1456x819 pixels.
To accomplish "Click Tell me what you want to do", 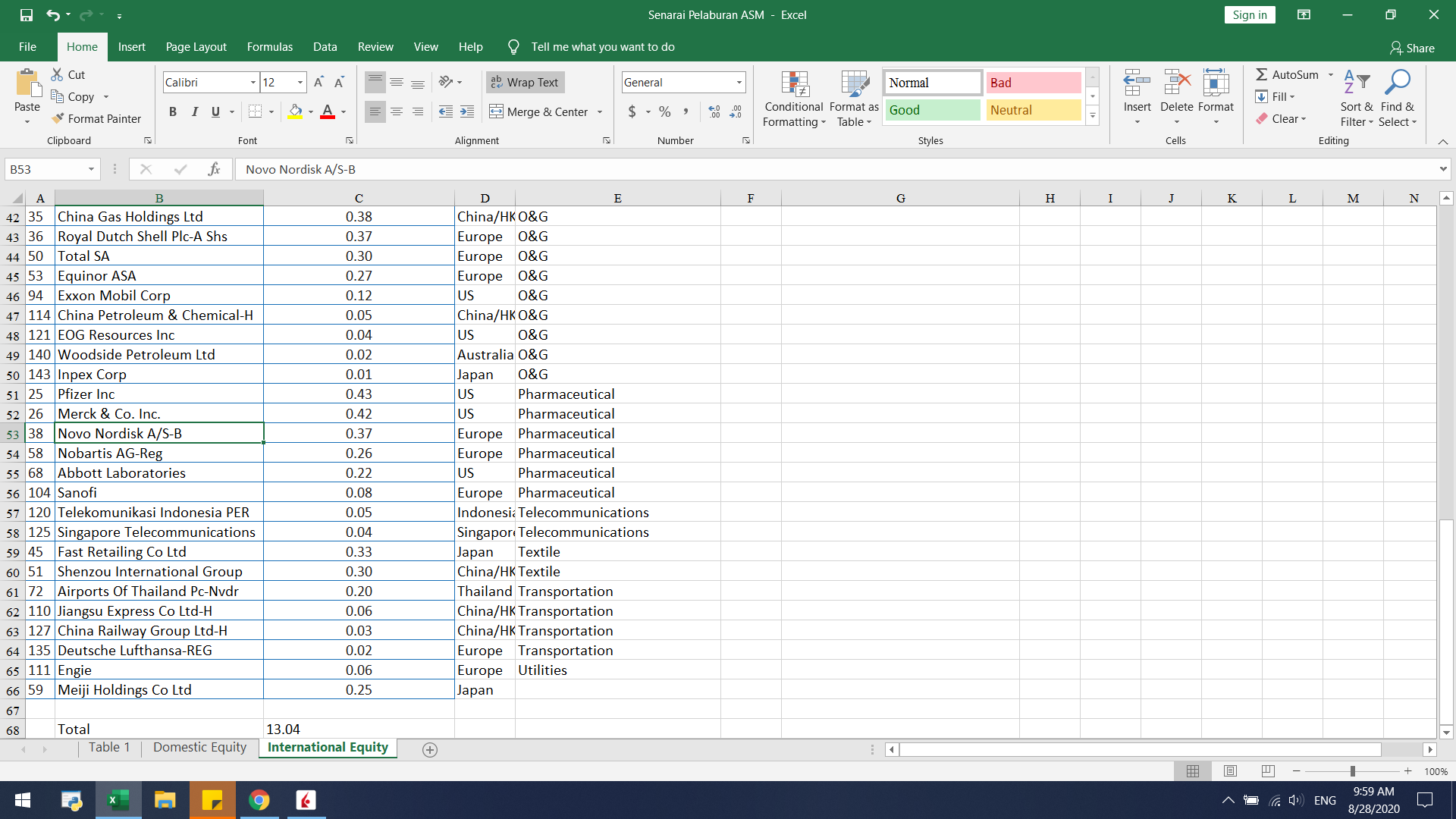I will (x=602, y=46).
